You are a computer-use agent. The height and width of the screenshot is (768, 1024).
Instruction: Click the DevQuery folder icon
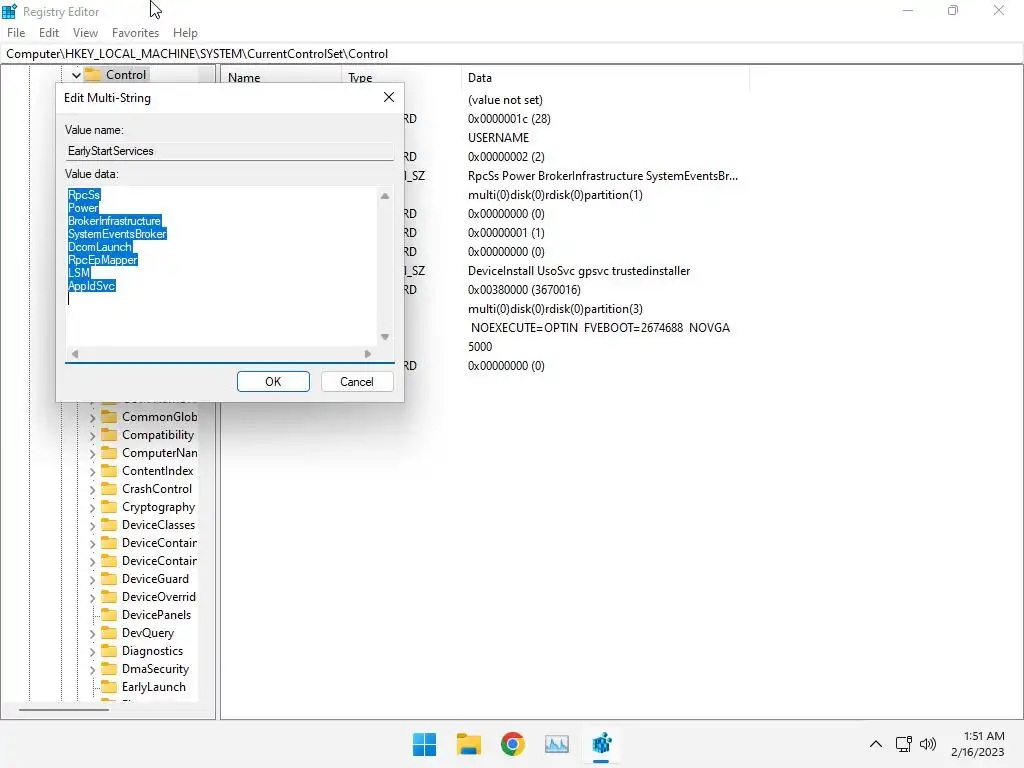pyautogui.click(x=109, y=633)
